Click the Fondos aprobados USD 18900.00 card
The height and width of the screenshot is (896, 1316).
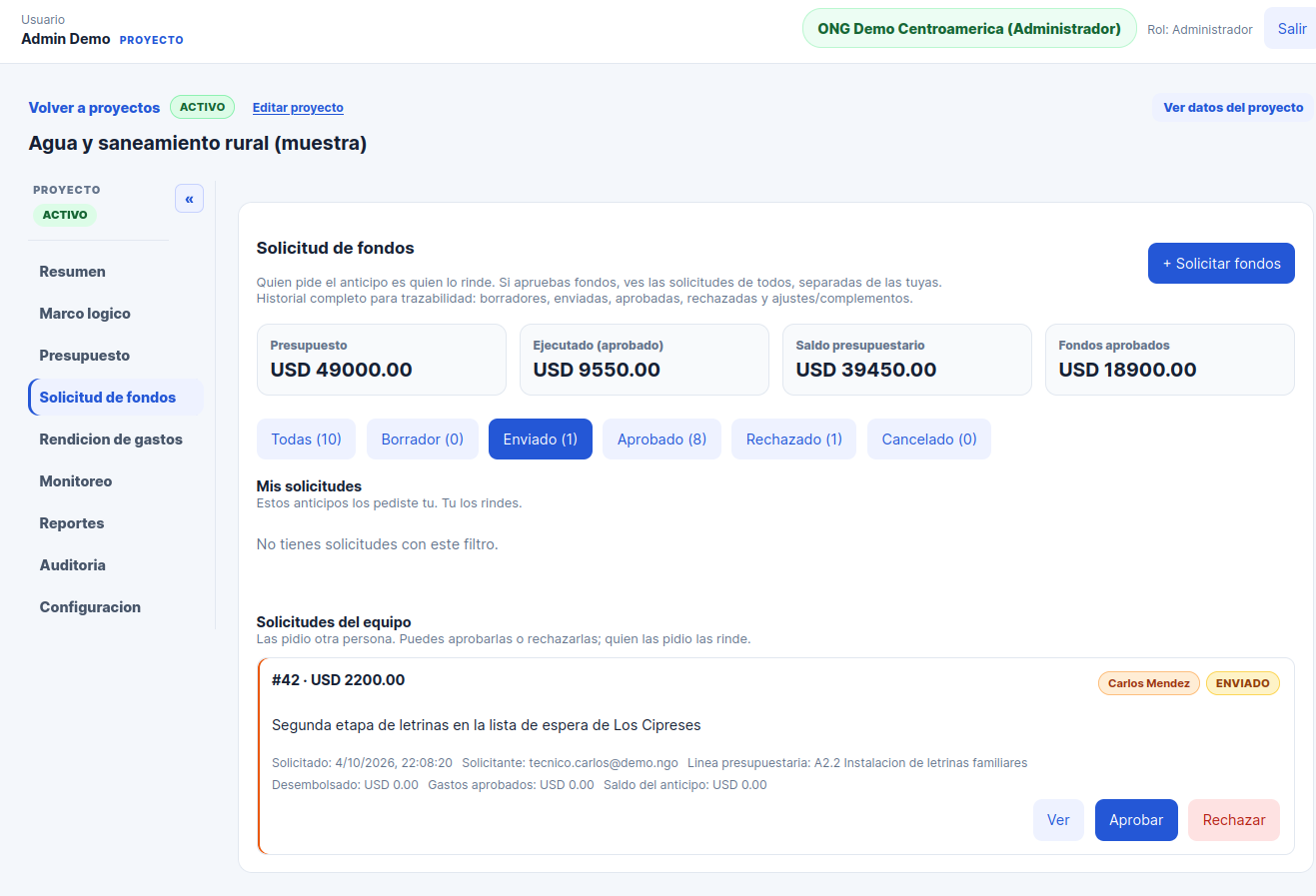tap(1170, 360)
